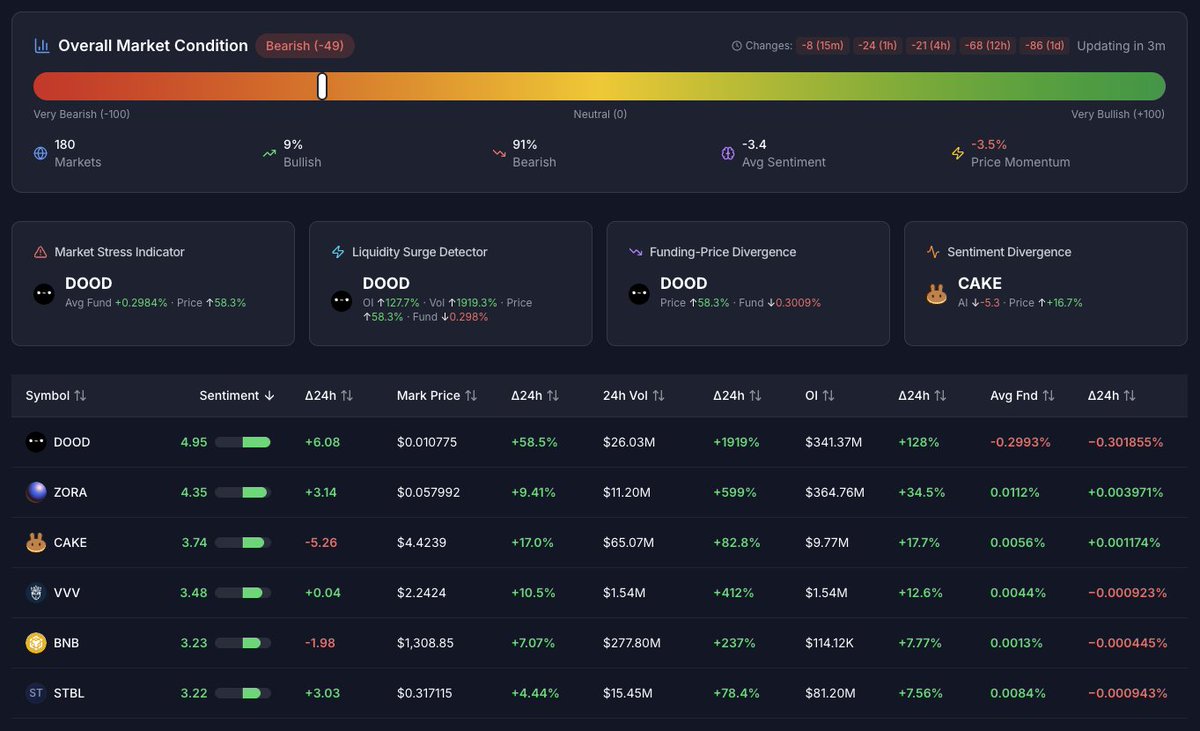Click the STBL logo in the table
This screenshot has width=1200, height=731.
[36, 693]
